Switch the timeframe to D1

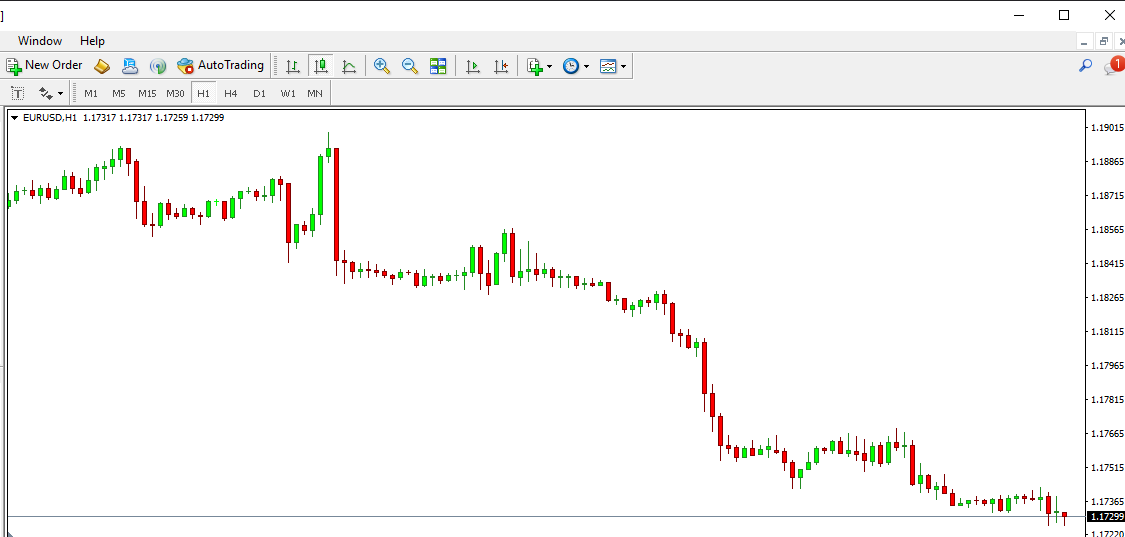[259, 93]
